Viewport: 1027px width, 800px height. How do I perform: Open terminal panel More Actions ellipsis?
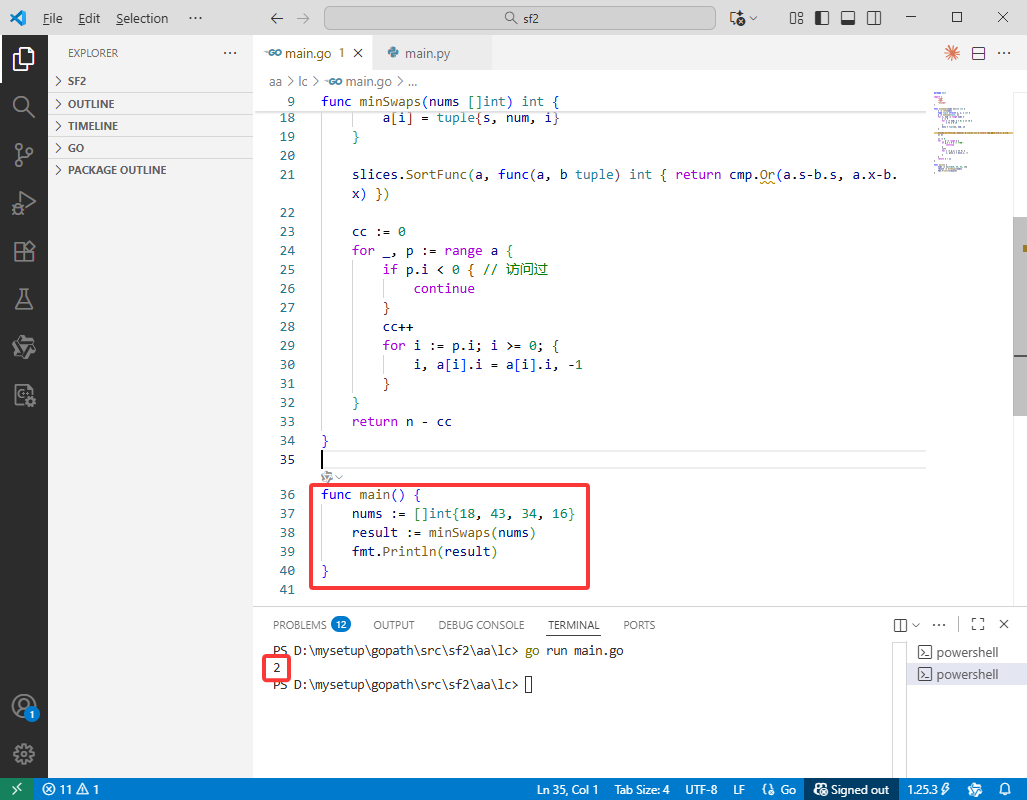tap(939, 624)
